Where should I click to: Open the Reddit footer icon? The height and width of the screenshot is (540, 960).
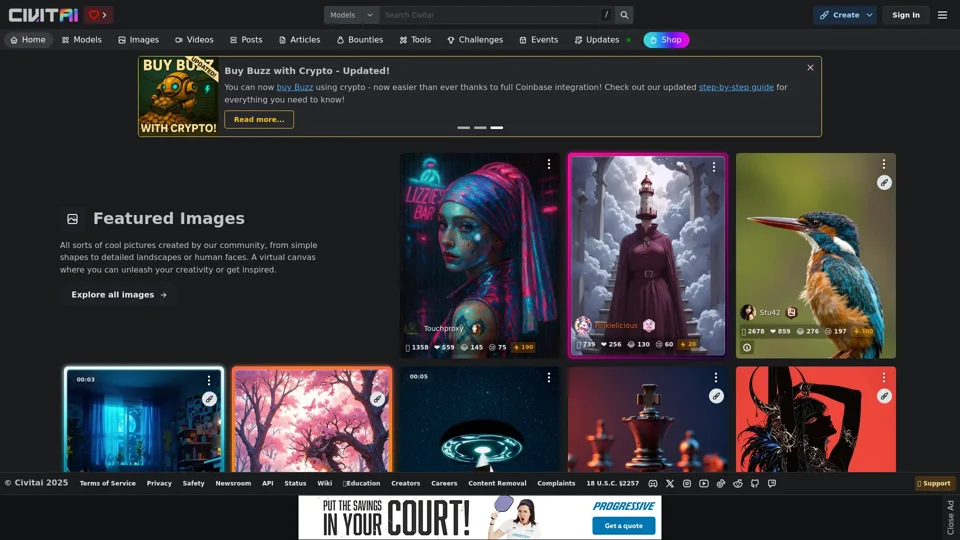[x=738, y=484]
